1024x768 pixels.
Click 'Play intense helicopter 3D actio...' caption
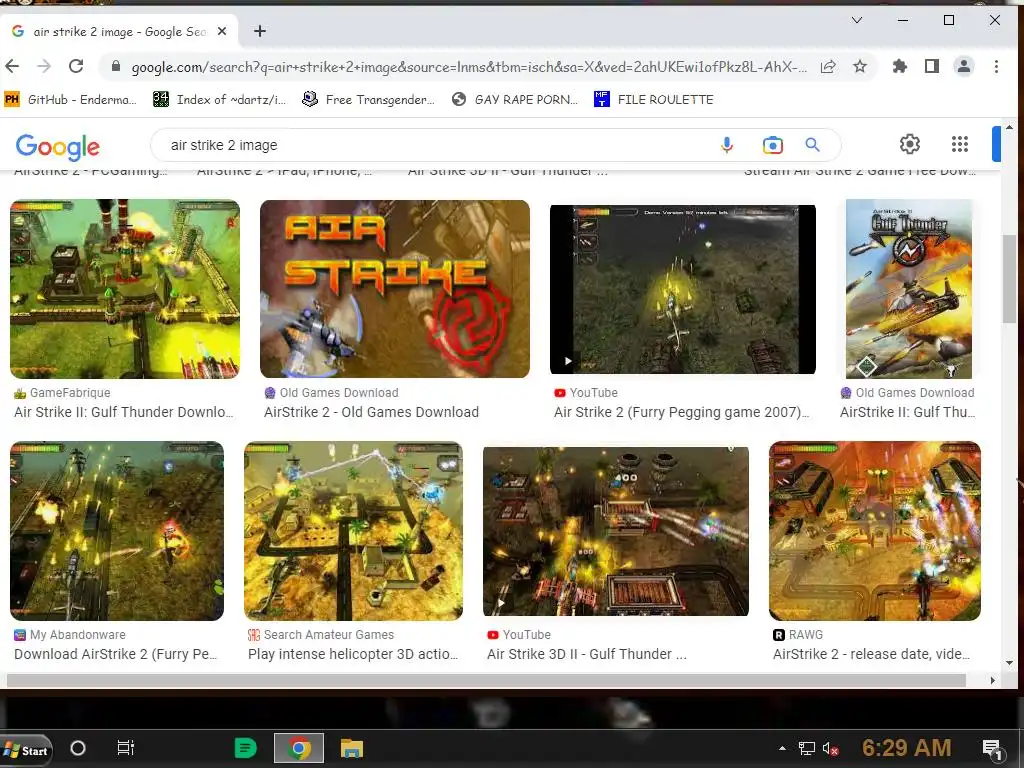click(353, 654)
